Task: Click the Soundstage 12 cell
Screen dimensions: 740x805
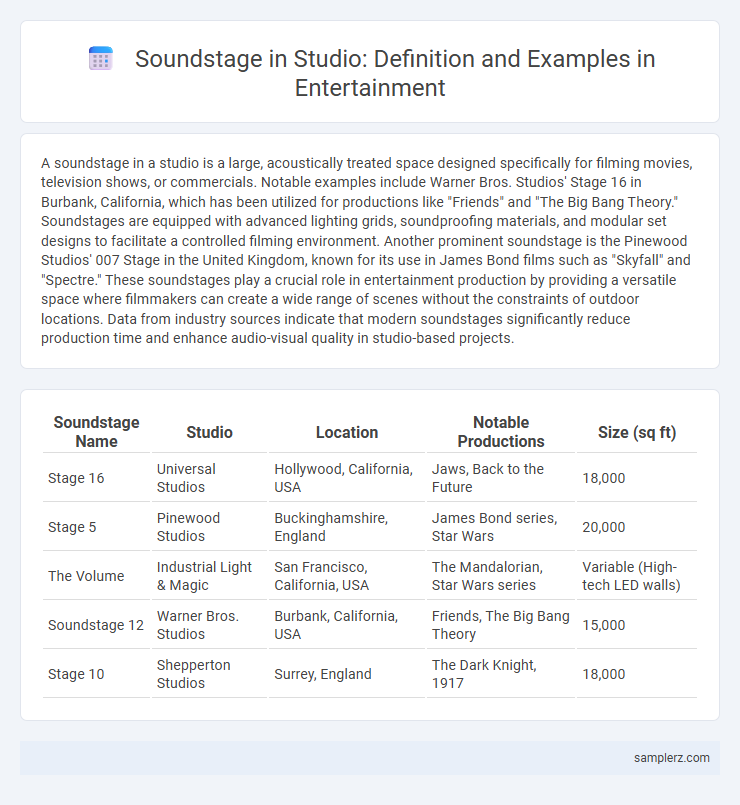Action: [x=97, y=625]
